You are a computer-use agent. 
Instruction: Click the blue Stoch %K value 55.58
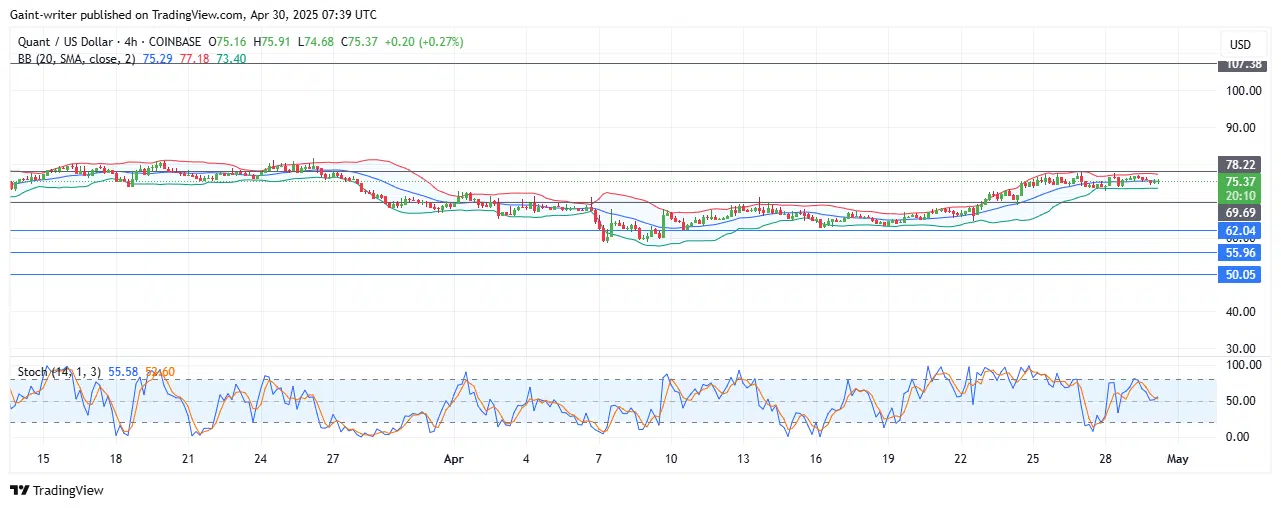(123, 372)
